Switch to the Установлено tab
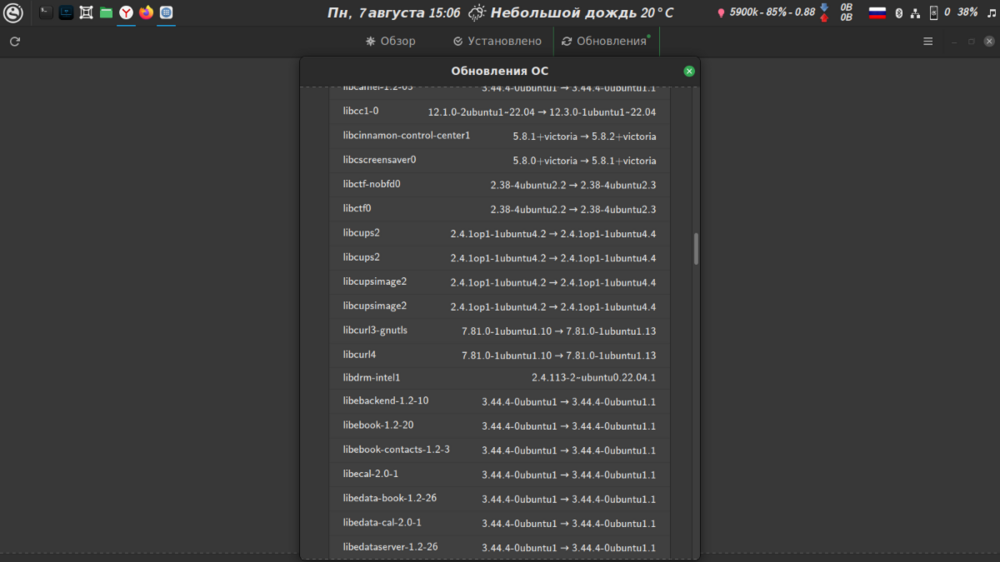 click(x=497, y=41)
